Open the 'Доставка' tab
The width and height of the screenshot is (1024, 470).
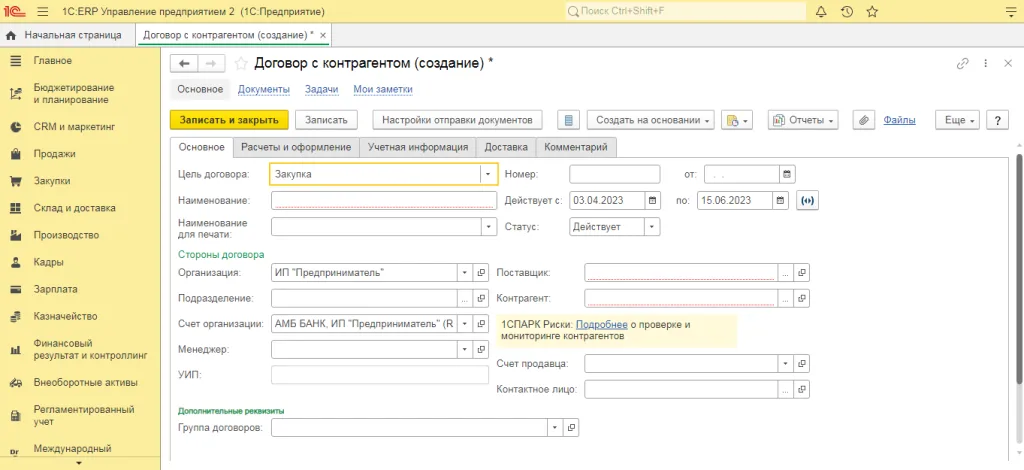click(x=506, y=147)
